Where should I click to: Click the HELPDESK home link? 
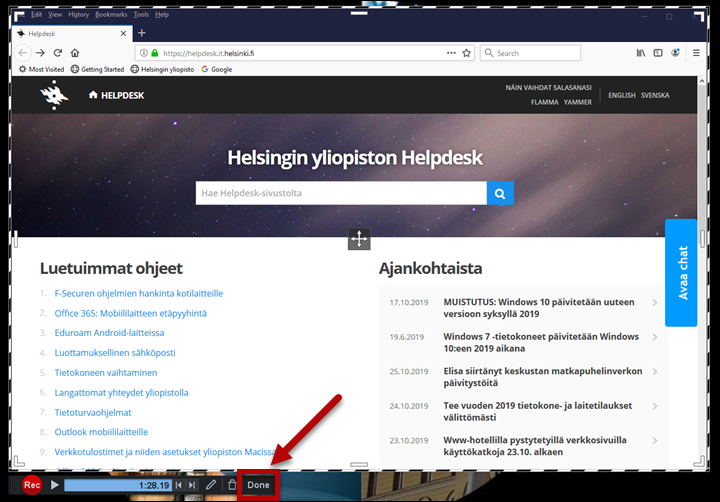(117, 95)
